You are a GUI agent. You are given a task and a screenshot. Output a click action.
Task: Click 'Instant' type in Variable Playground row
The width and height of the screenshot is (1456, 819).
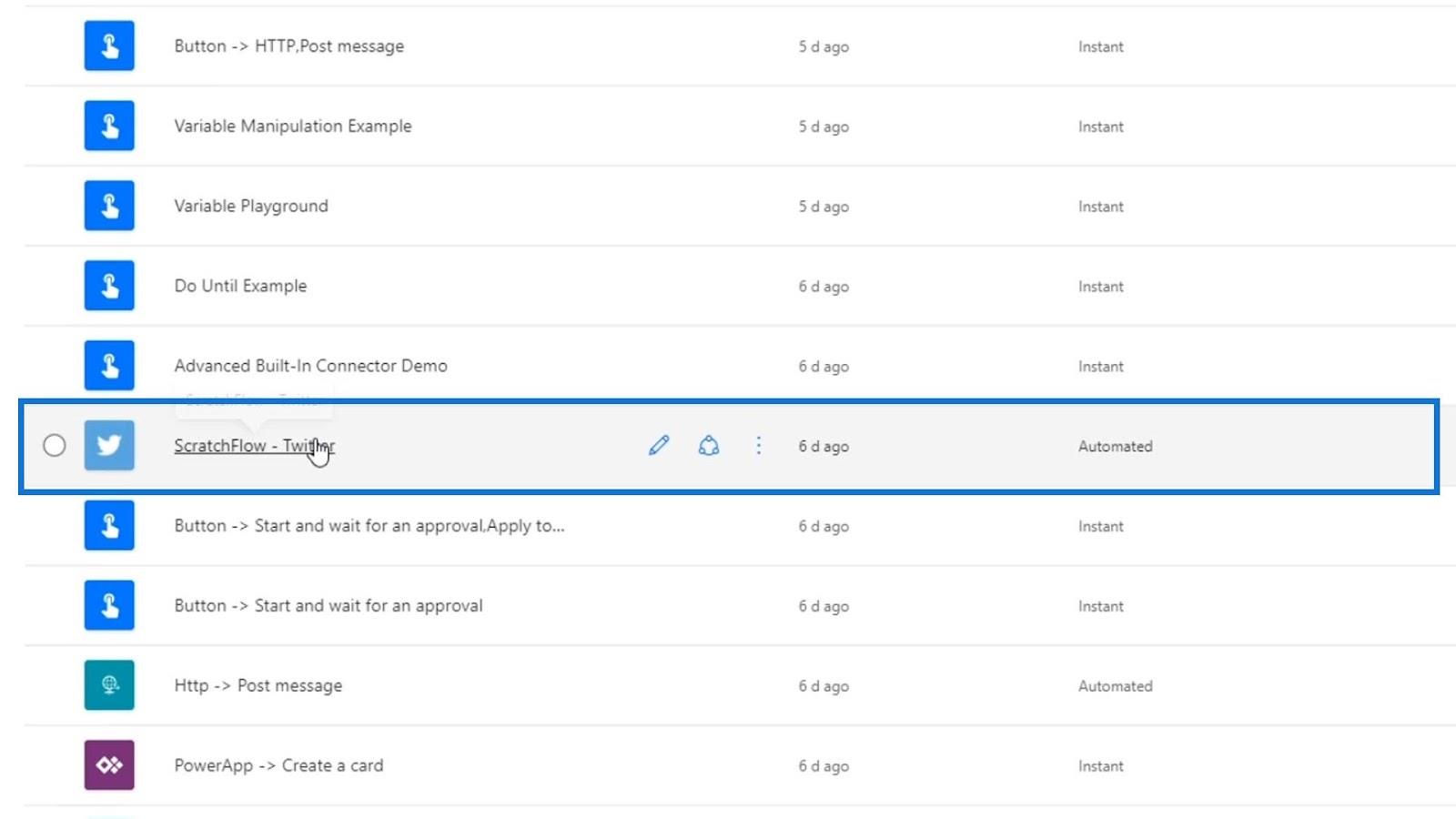(1101, 207)
